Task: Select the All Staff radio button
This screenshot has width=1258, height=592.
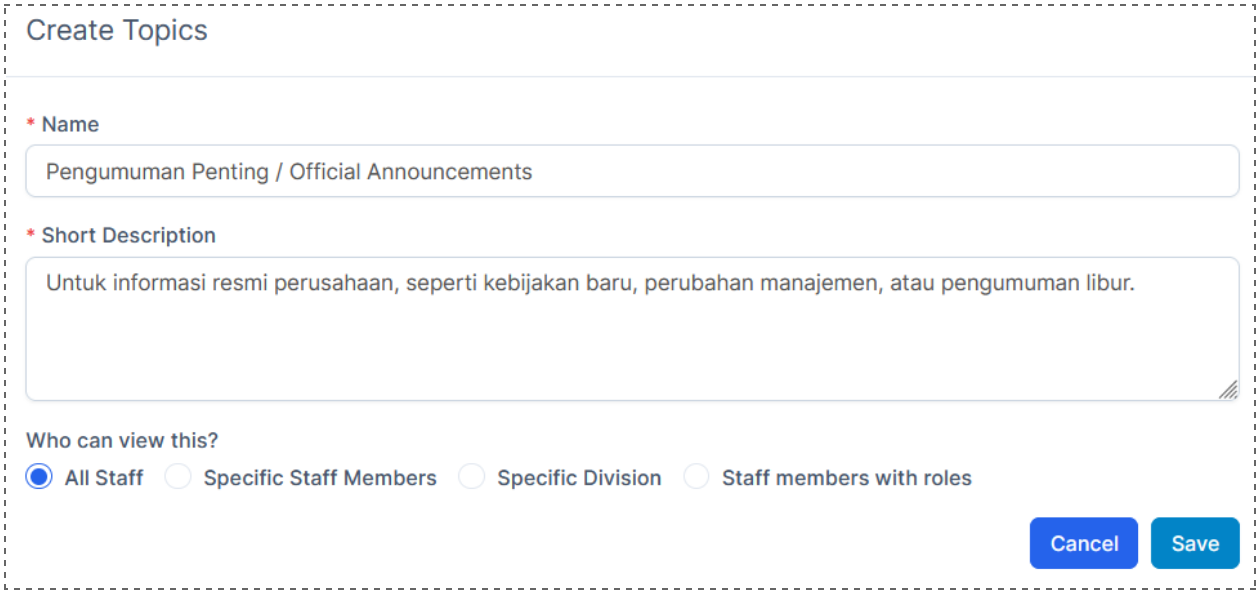Action: [39, 477]
